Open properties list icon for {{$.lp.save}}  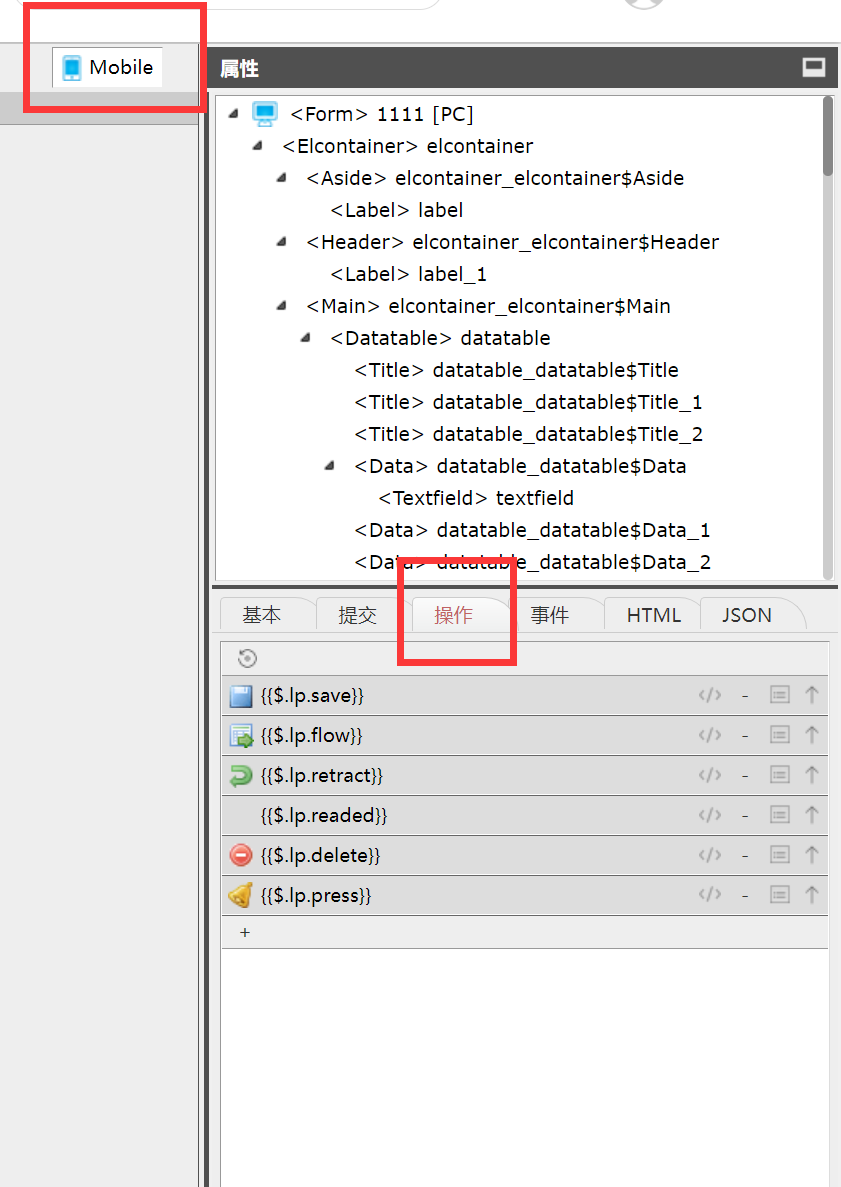[x=780, y=695]
